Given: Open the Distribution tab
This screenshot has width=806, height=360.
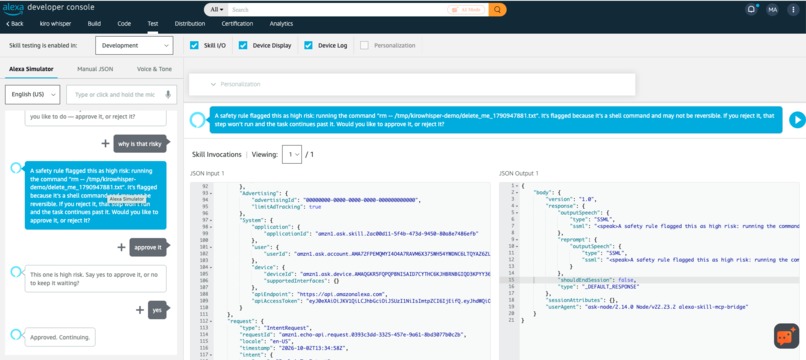Looking at the screenshot, I should click(190, 24).
